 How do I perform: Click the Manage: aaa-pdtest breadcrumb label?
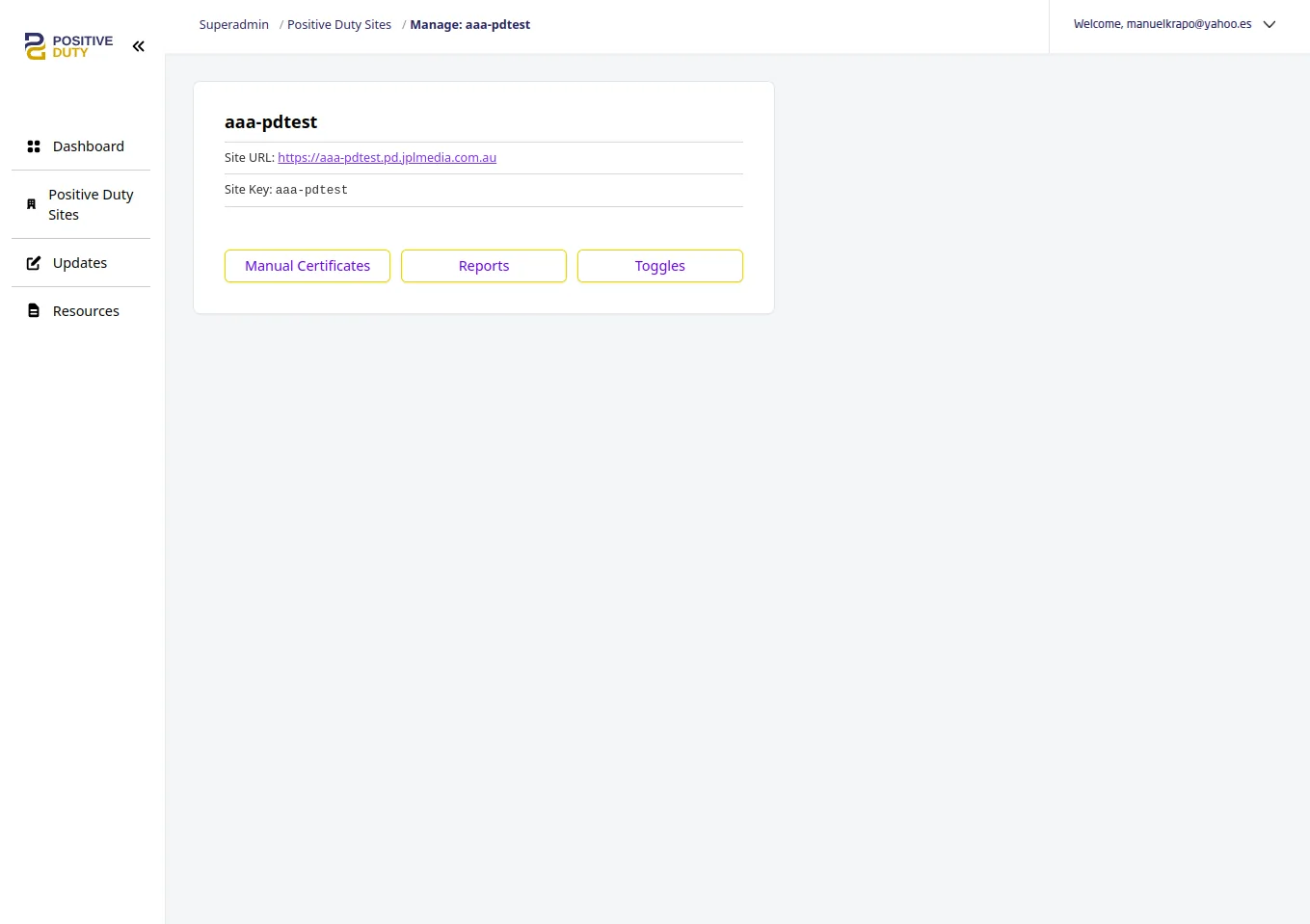coord(470,24)
